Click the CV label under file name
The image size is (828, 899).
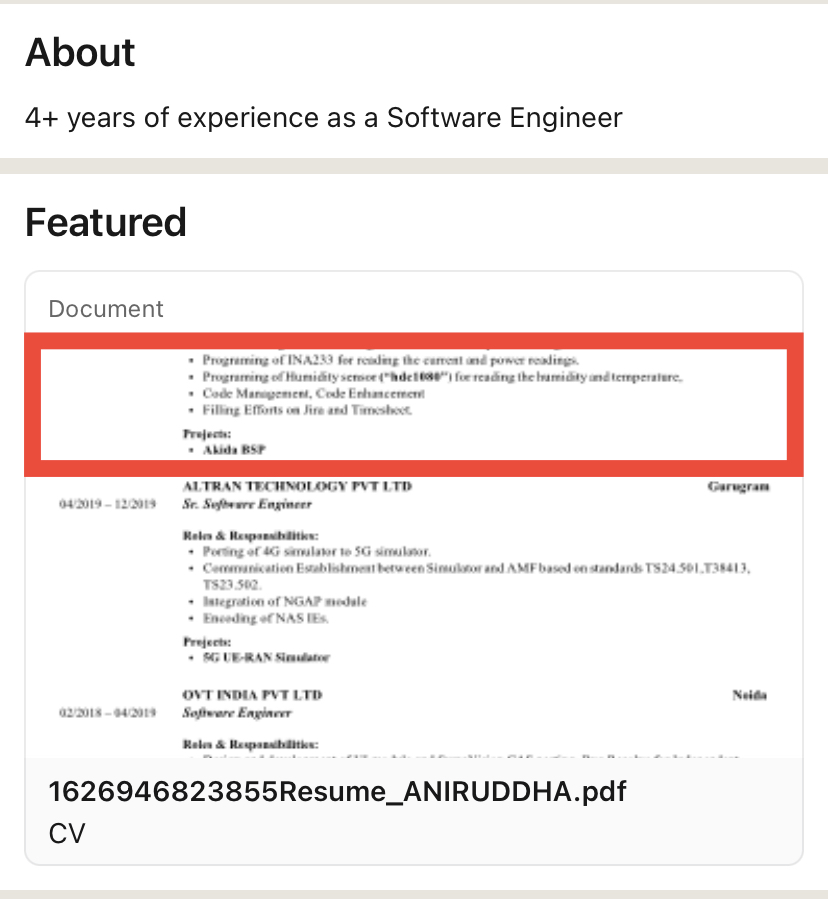[x=67, y=833]
